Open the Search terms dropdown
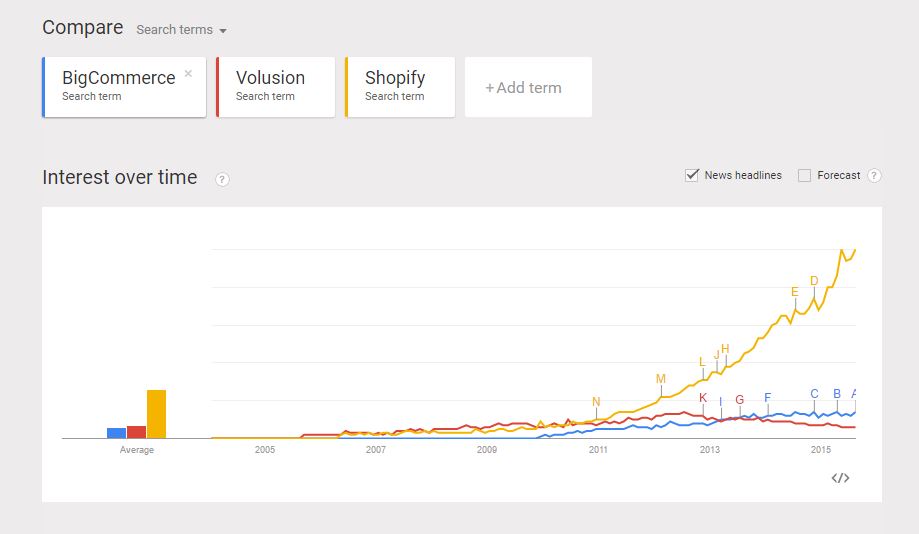This screenshot has height=534, width=919. pos(181,30)
